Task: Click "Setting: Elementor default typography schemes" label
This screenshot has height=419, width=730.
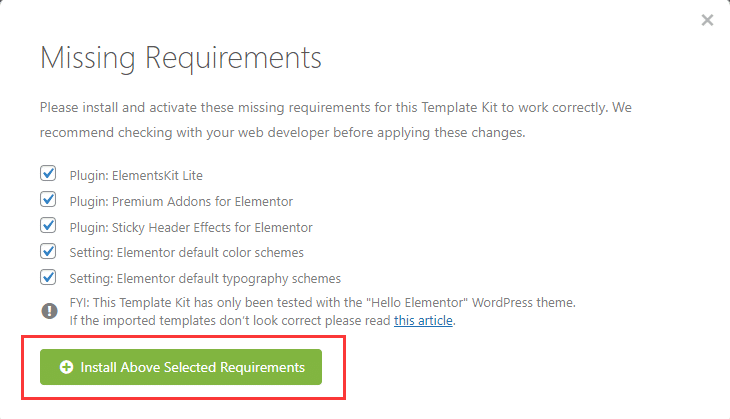Action: pyautogui.click(x=205, y=279)
